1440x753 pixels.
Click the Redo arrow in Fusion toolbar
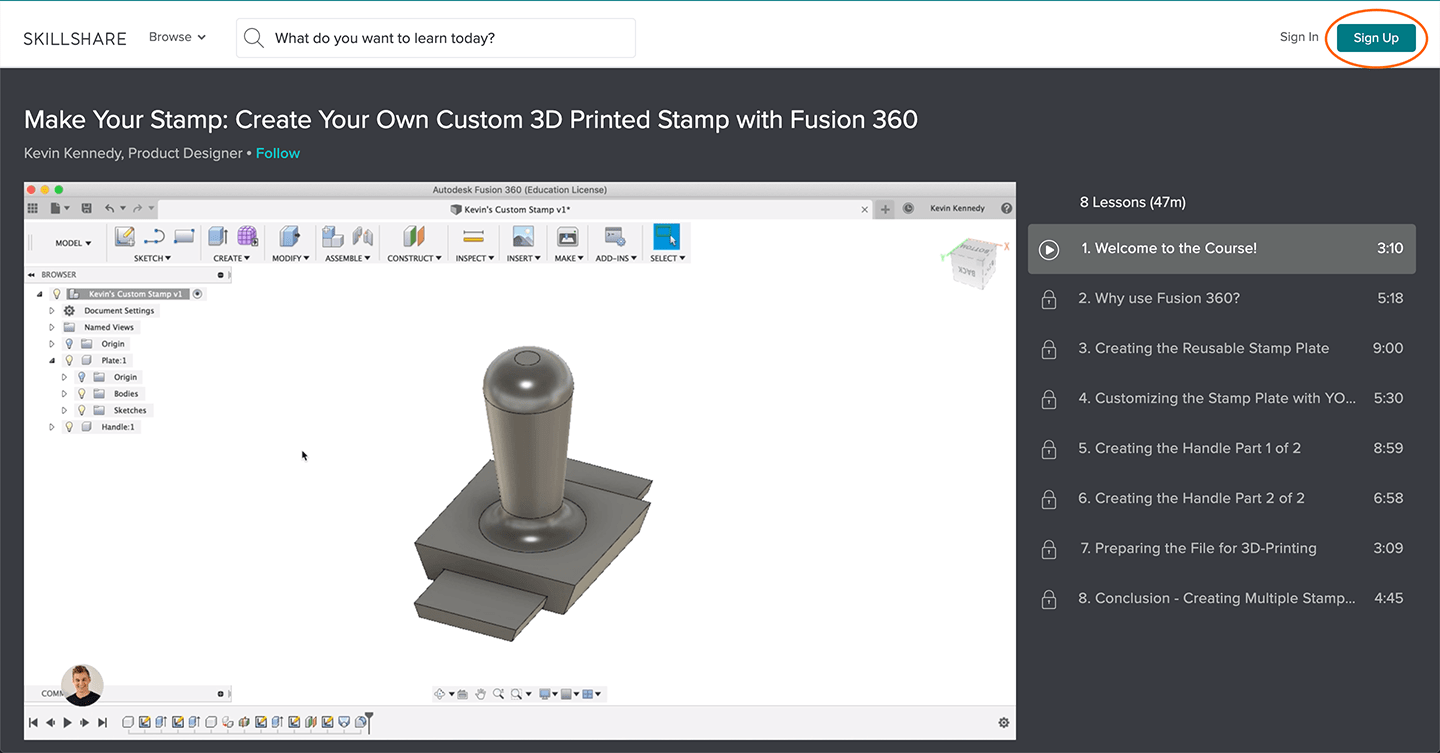(137, 208)
